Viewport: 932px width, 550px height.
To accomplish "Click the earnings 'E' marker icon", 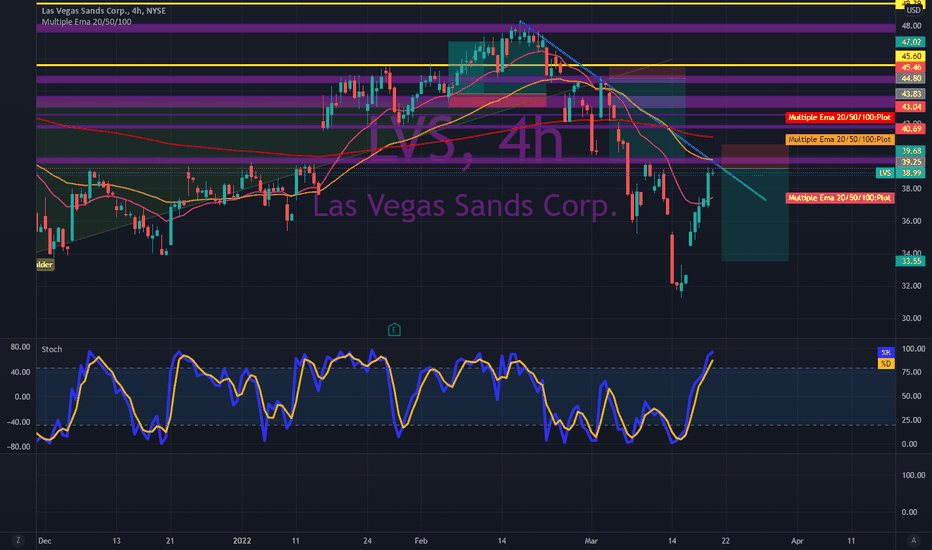I will (394, 329).
